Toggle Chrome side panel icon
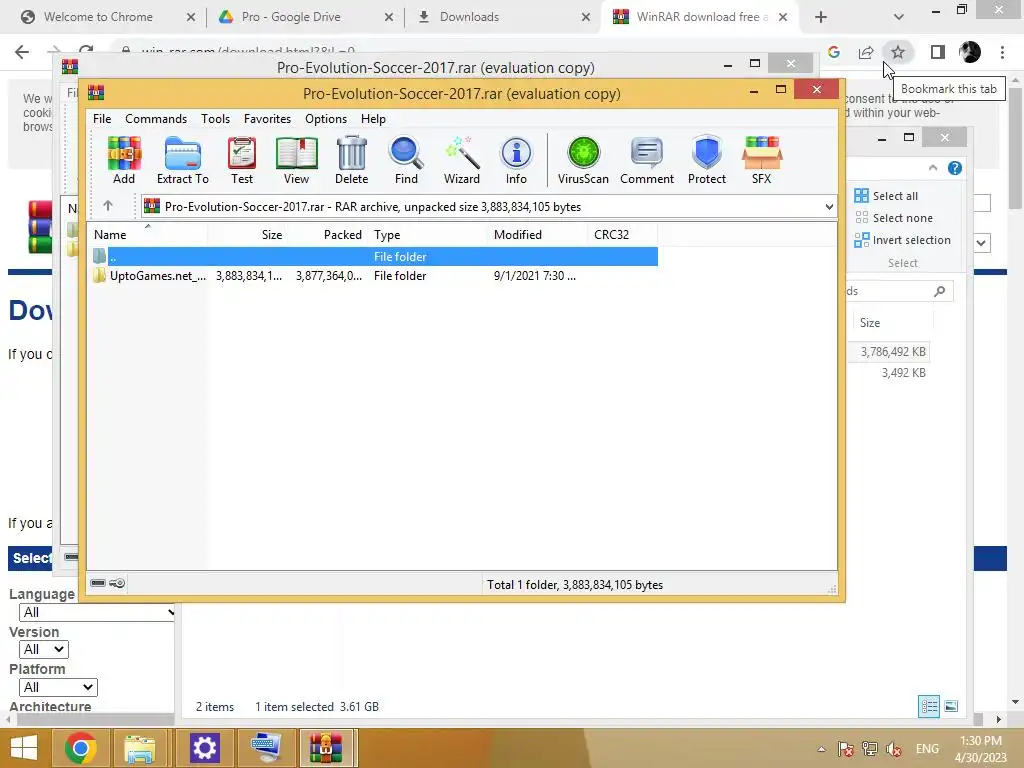This screenshot has width=1024, height=768. (938, 52)
